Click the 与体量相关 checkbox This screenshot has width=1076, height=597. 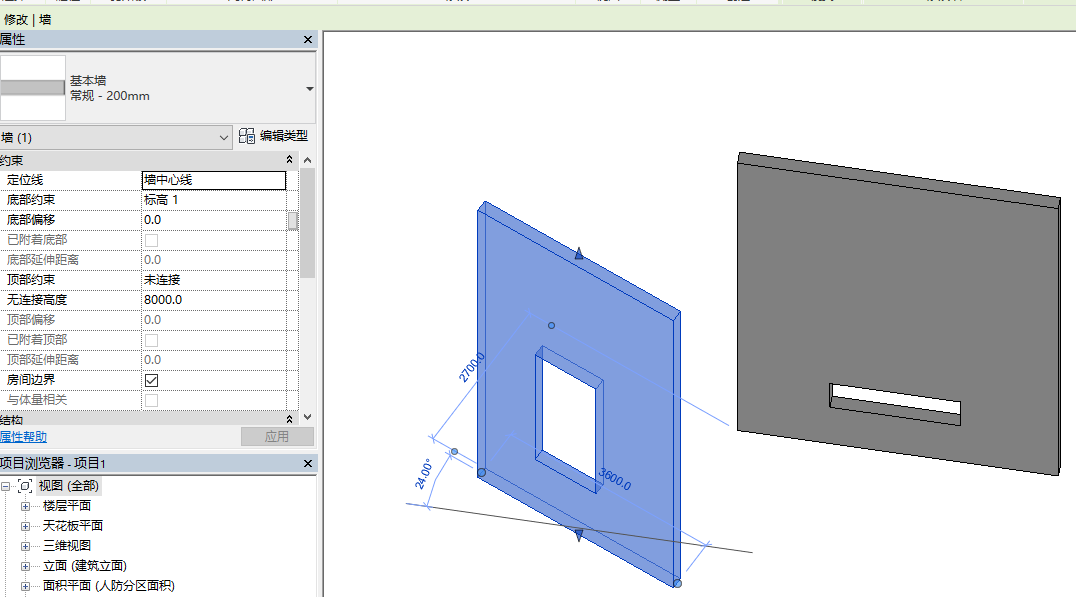pyautogui.click(x=152, y=400)
